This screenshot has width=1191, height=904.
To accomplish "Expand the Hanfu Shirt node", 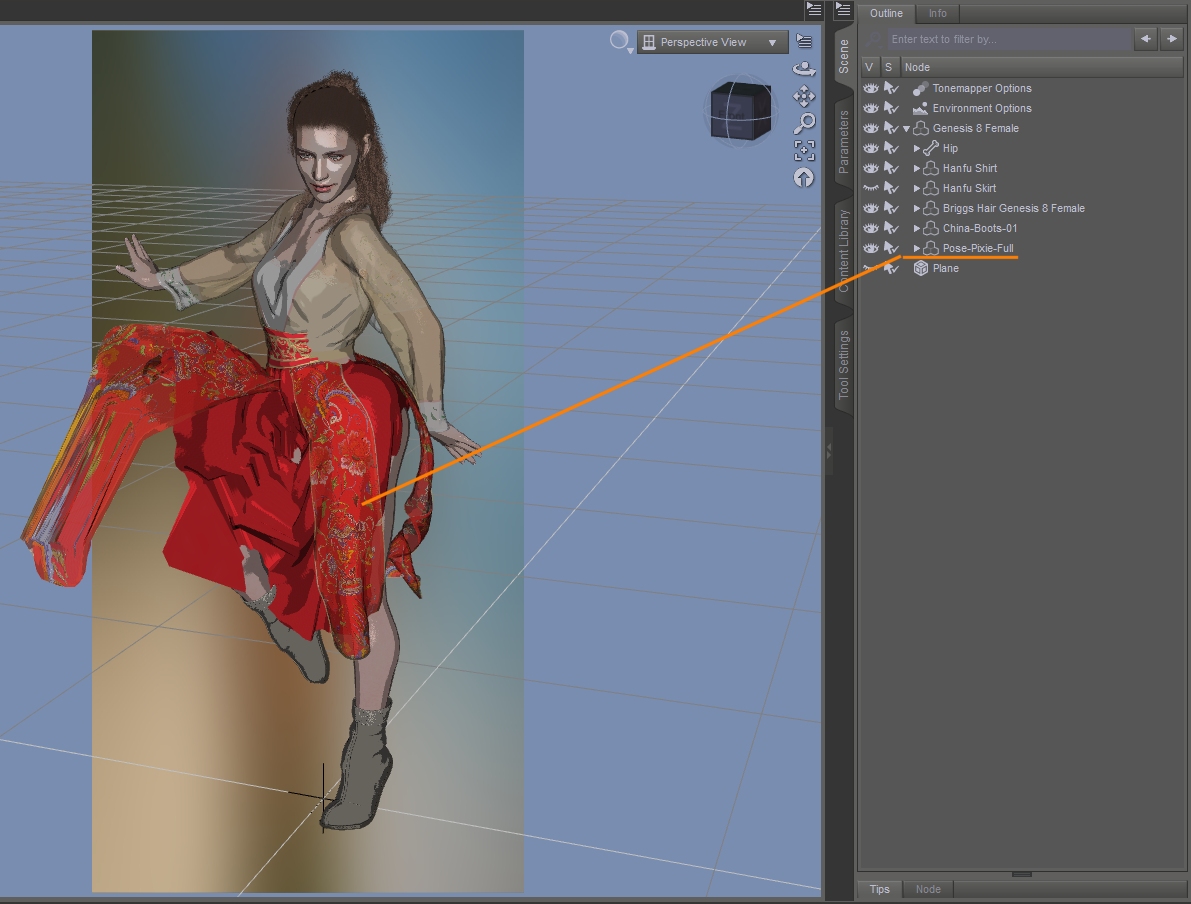I will [917, 169].
